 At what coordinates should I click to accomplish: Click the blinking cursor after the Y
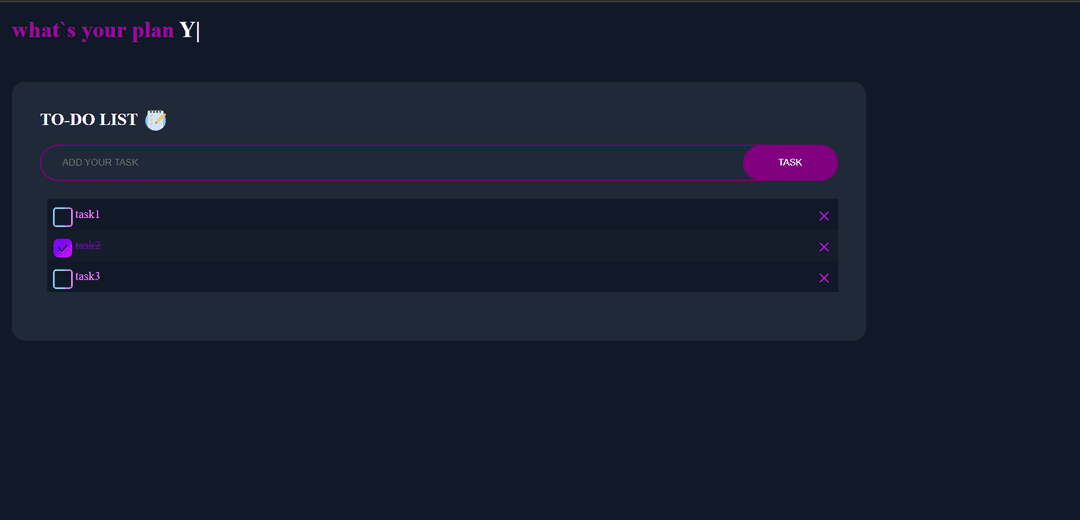pos(198,31)
